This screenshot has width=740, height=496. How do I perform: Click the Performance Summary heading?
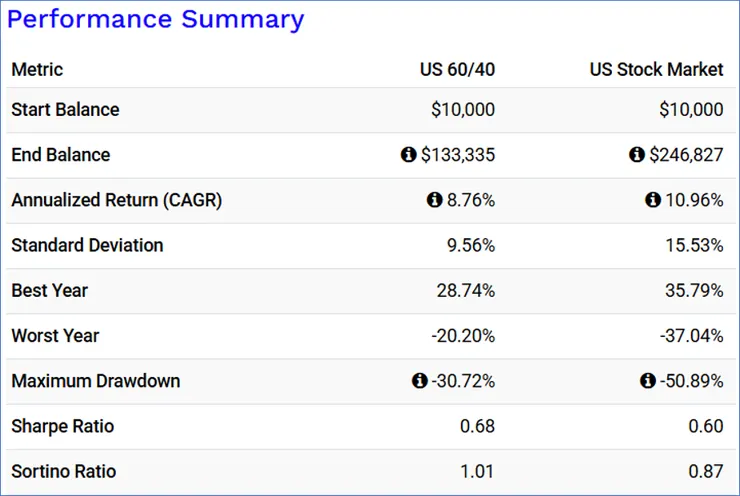[155, 19]
